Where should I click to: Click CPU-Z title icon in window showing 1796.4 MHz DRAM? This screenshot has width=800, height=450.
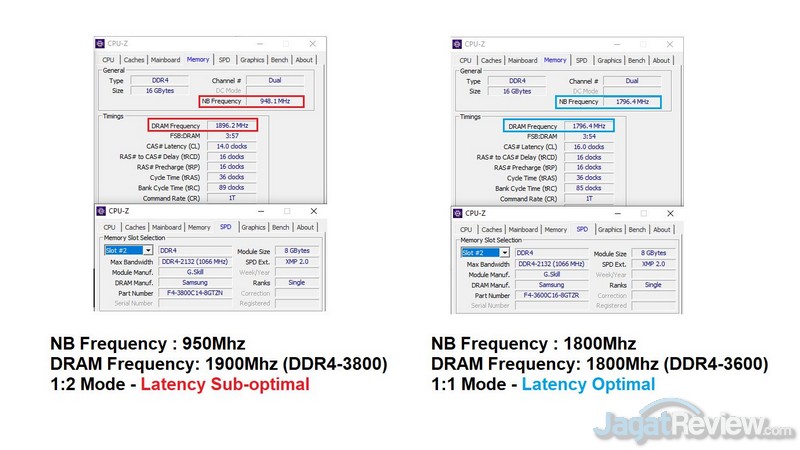[x=457, y=44]
